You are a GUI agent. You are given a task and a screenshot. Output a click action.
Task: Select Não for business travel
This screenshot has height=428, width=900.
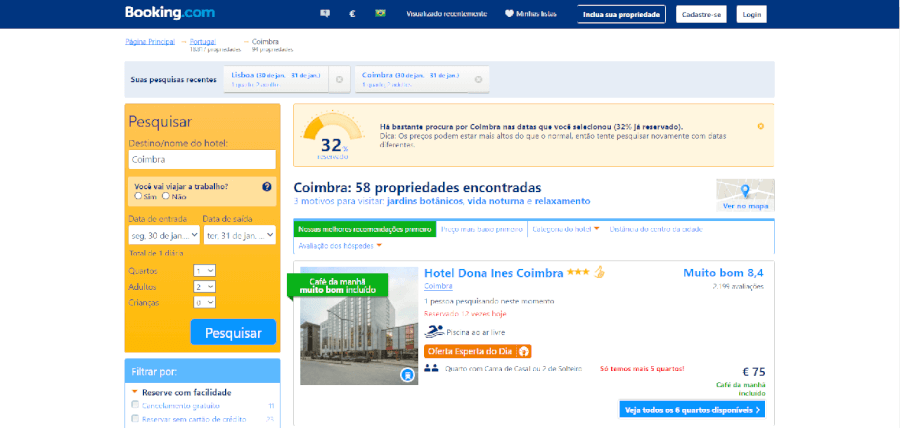point(165,196)
